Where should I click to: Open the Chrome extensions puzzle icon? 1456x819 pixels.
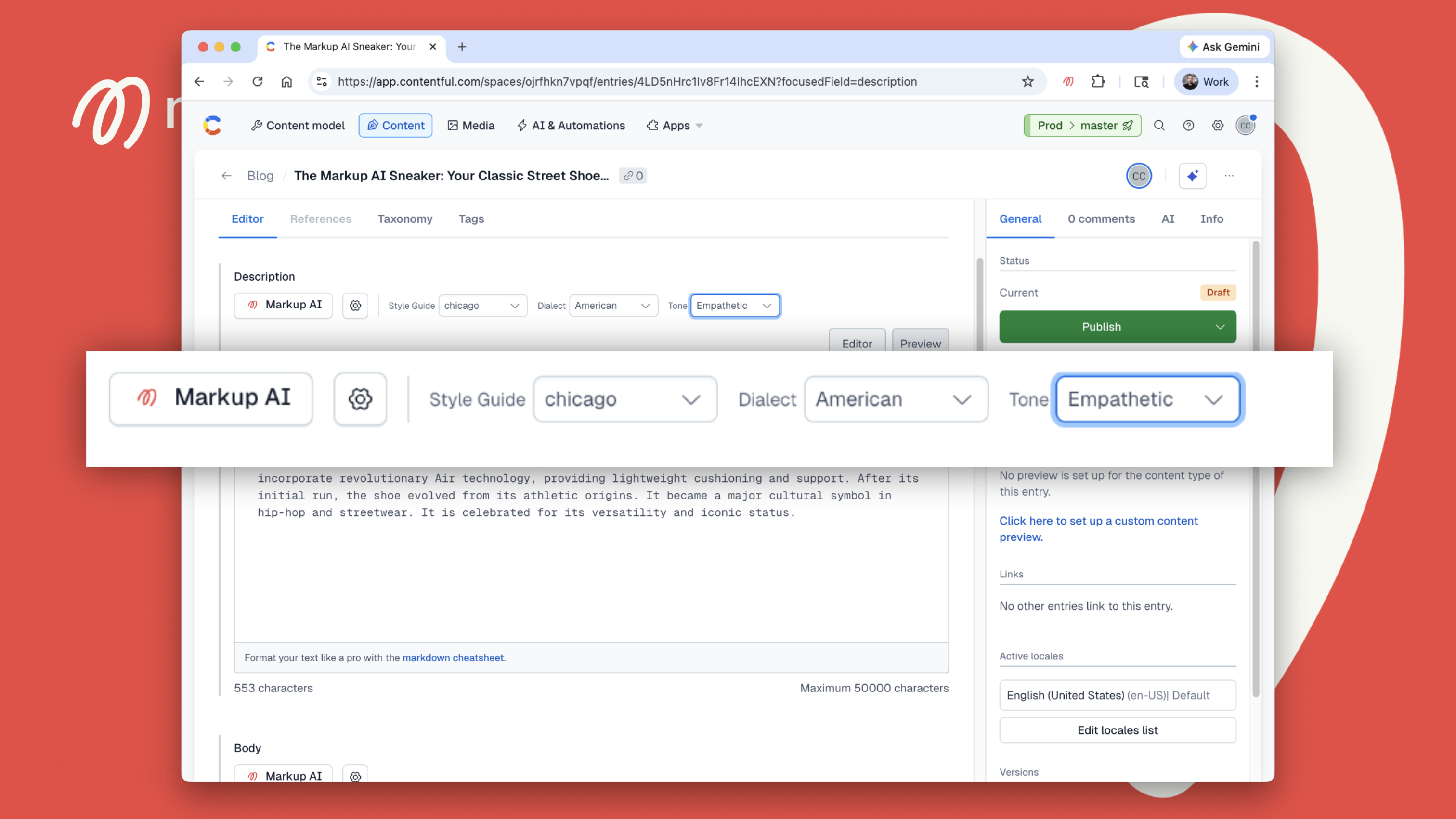[1098, 81]
